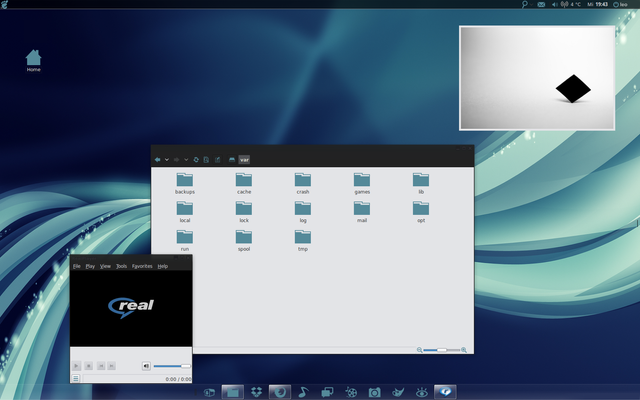Open the backups folder
The height and width of the screenshot is (400, 640).
click(x=184, y=183)
